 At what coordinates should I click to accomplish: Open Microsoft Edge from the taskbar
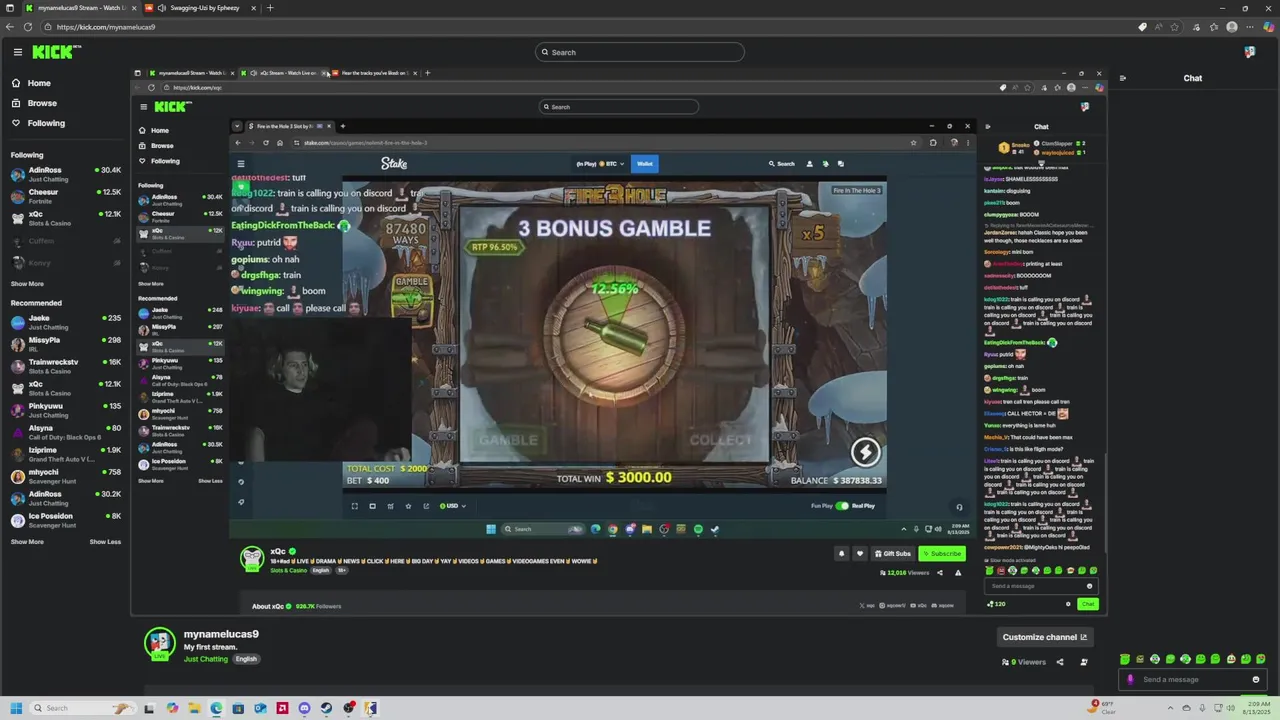pos(216,708)
